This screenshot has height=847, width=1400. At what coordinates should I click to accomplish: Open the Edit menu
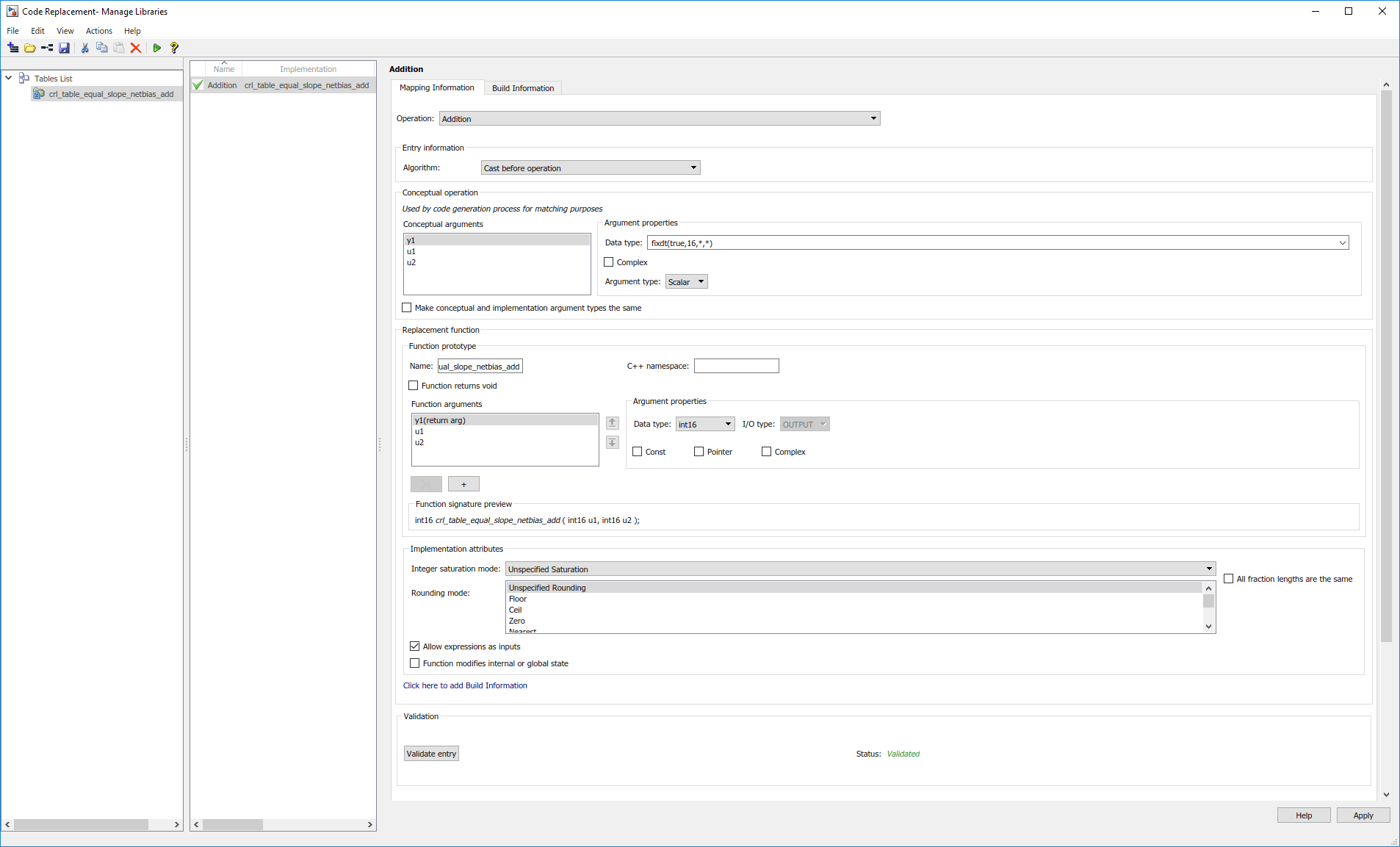click(x=37, y=31)
